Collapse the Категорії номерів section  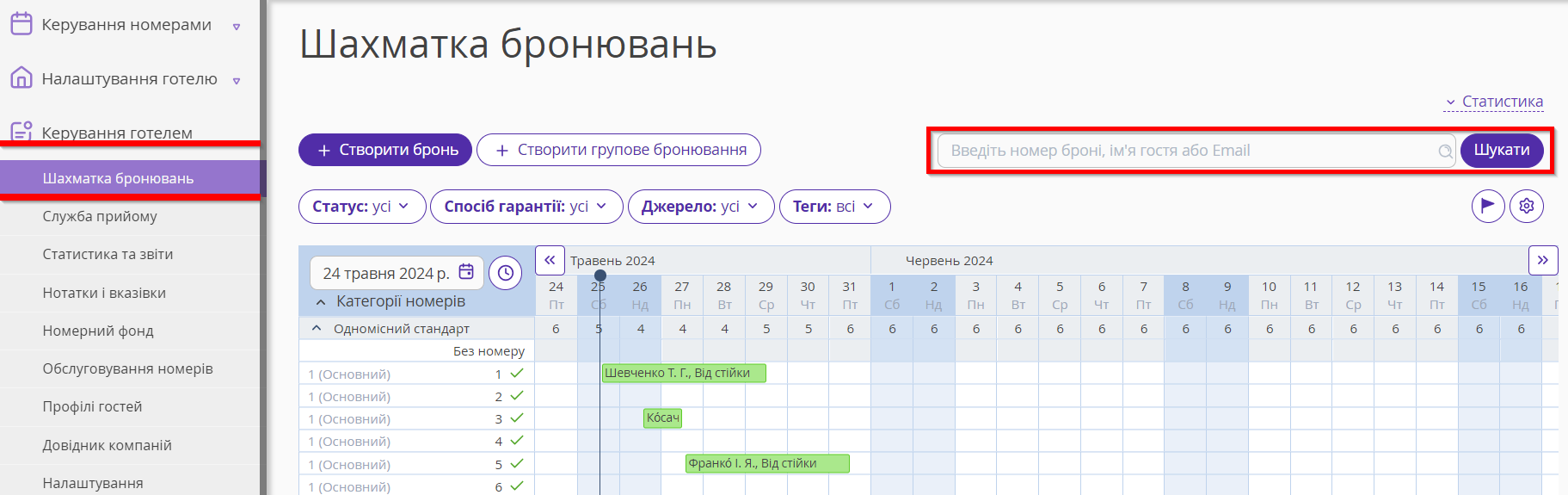[321, 302]
